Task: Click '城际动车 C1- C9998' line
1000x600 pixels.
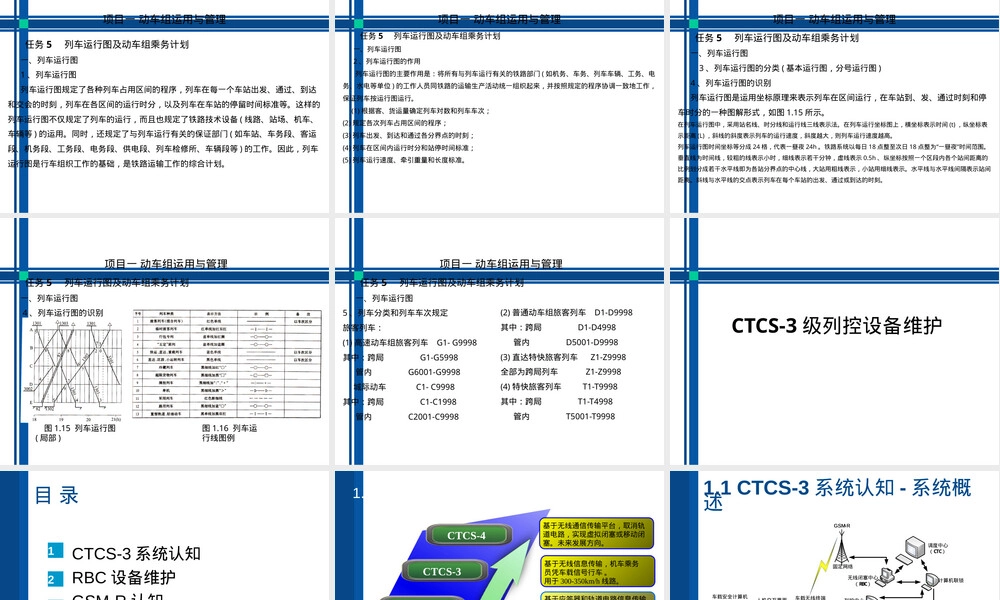Action: 404,387
